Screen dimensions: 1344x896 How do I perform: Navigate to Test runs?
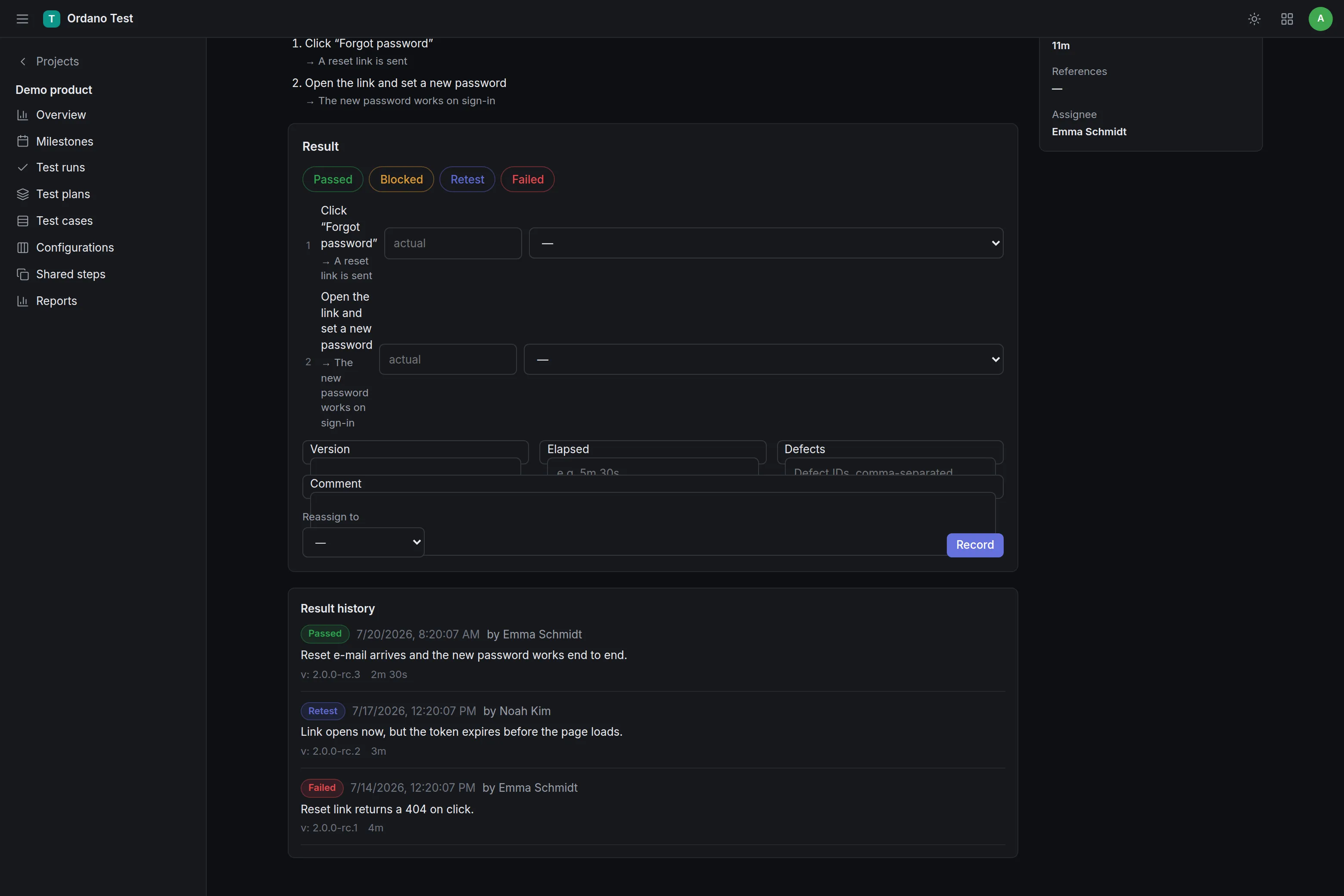pos(61,168)
